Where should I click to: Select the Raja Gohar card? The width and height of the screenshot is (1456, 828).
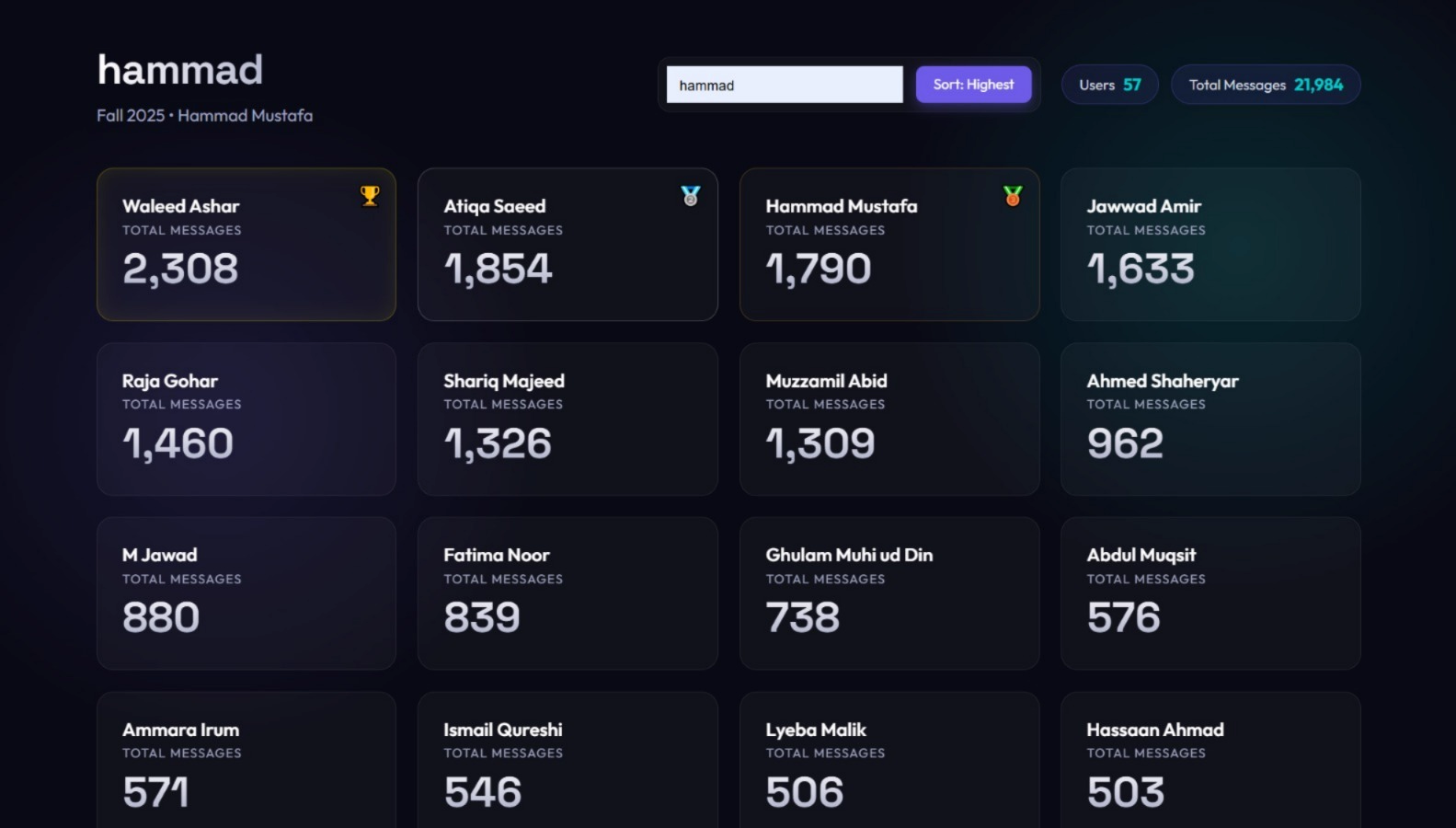tap(246, 420)
